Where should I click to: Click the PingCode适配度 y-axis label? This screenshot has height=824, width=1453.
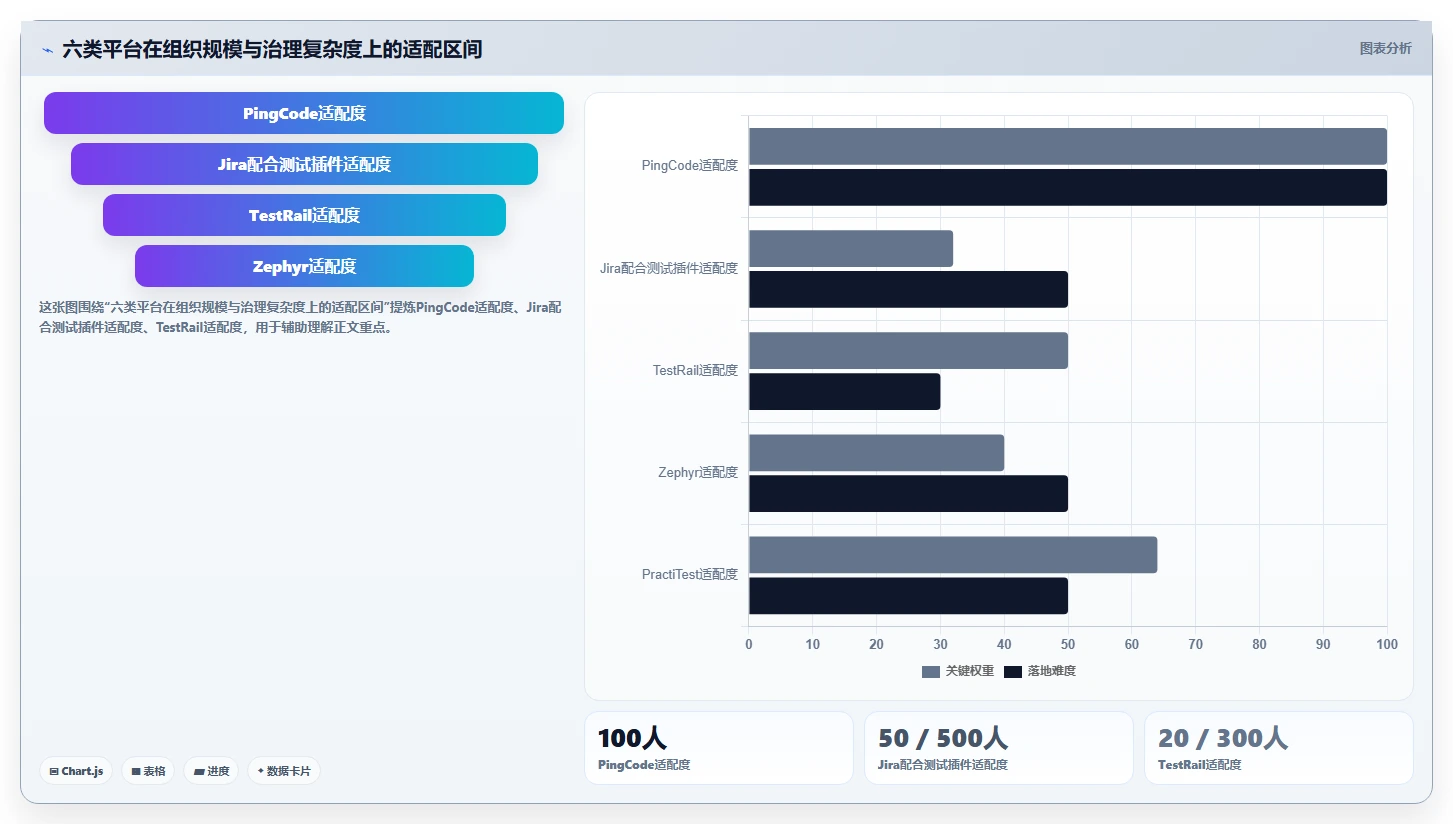pyautogui.click(x=690, y=166)
